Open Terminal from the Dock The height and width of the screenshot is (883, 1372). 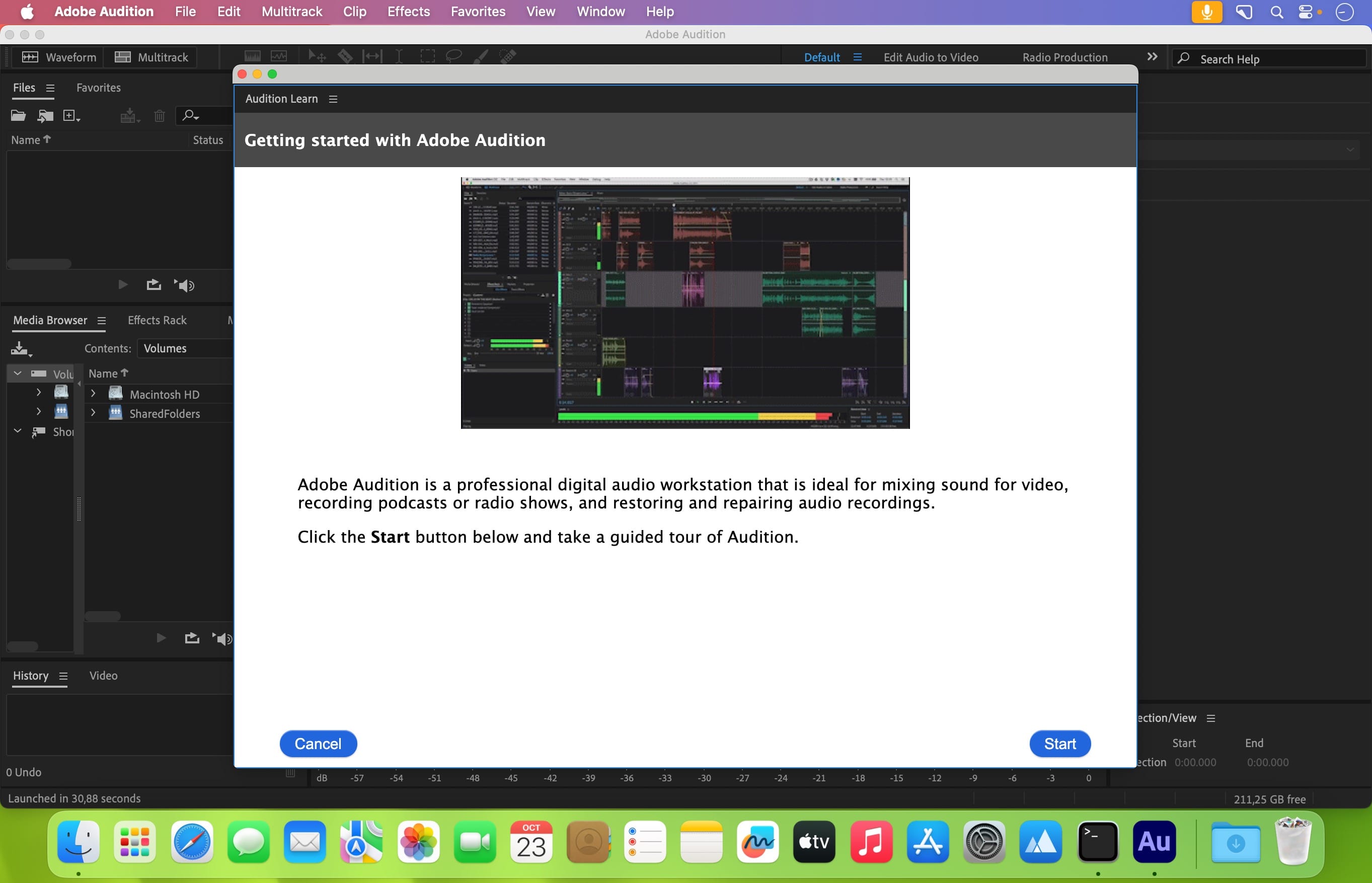pyautogui.click(x=1098, y=842)
